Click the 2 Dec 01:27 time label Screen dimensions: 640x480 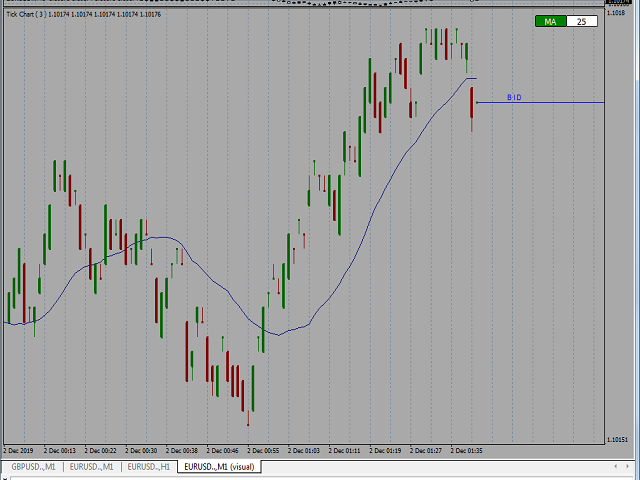[426, 451]
